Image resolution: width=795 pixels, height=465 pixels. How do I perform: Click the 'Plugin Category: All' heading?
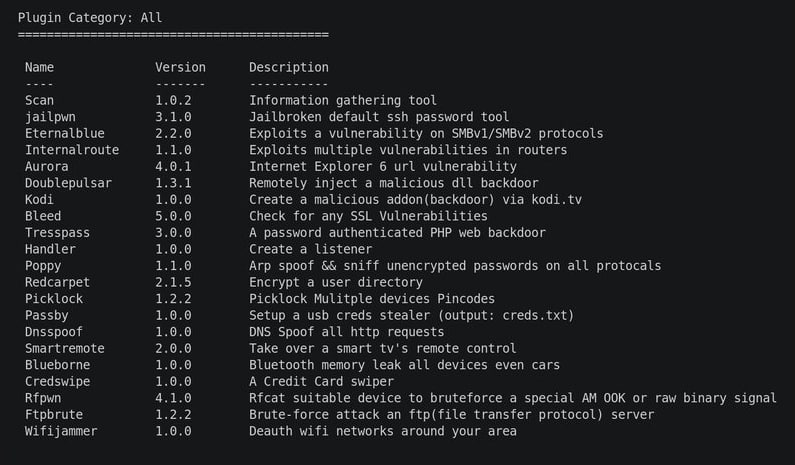pos(89,18)
